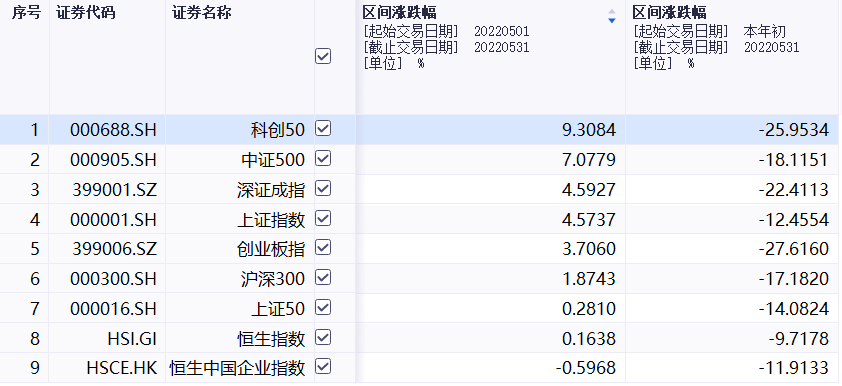This screenshot has height=386, width=842.
Task: Click the sort arrows on first 区间涨跌幅 column
Action: coord(611,16)
